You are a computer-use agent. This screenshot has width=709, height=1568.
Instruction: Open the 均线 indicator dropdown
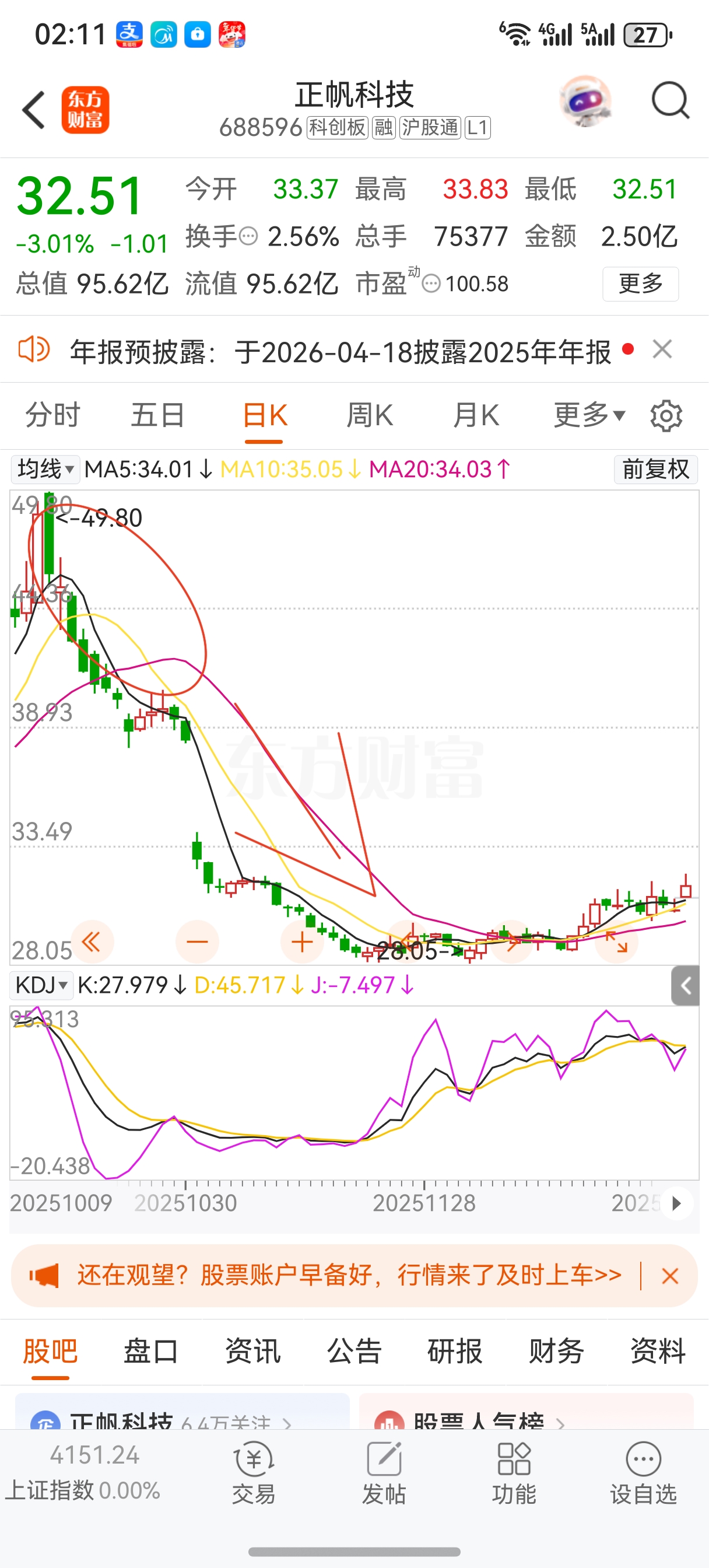click(45, 470)
